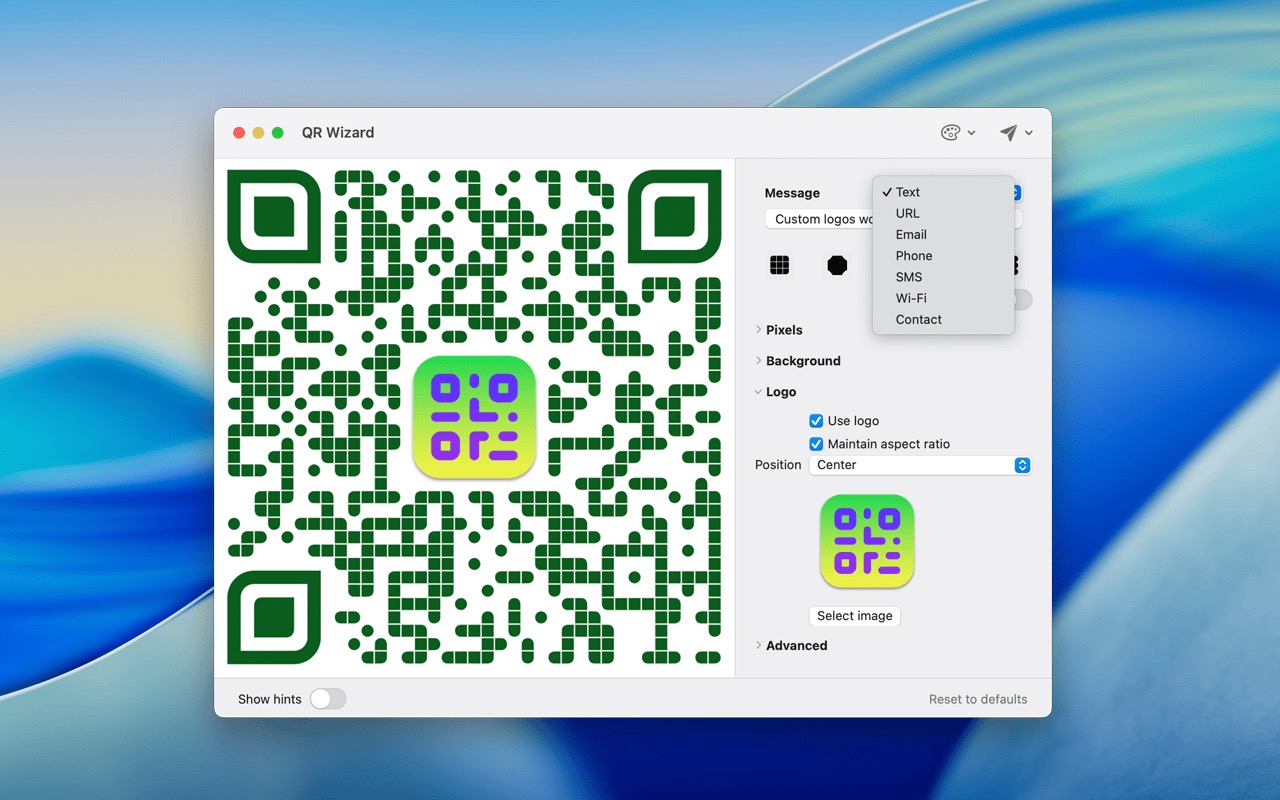Open the Position dropdown set to Center
This screenshot has height=800, width=1280.
[x=920, y=465]
